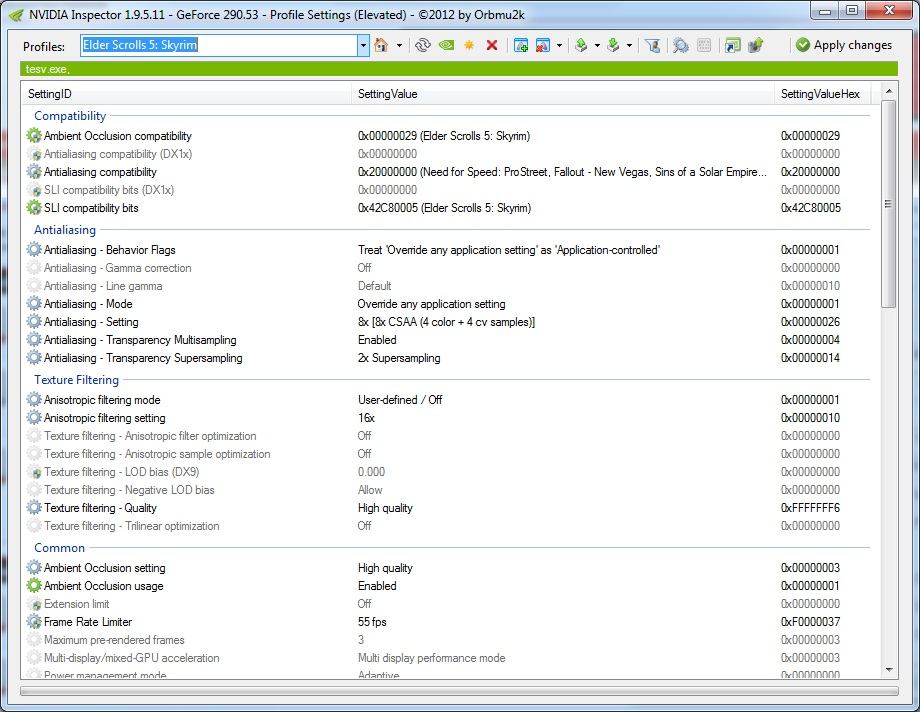
Task: Create application shortcut icon in toolbar
Action: click(732, 45)
